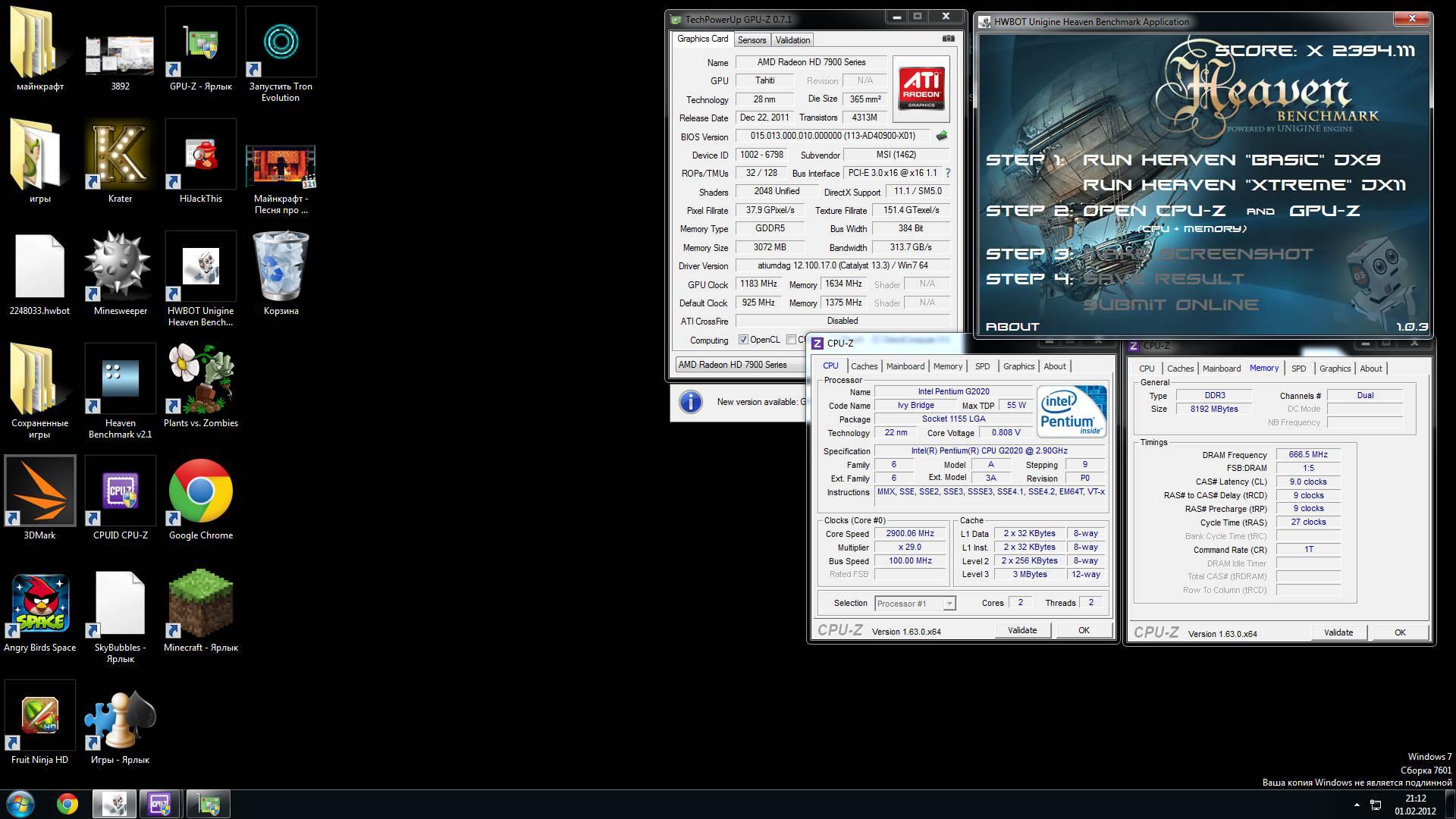The height and width of the screenshot is (819, 1456).
Task: Open the Корзина recycle bin
Action: (281, 274)
